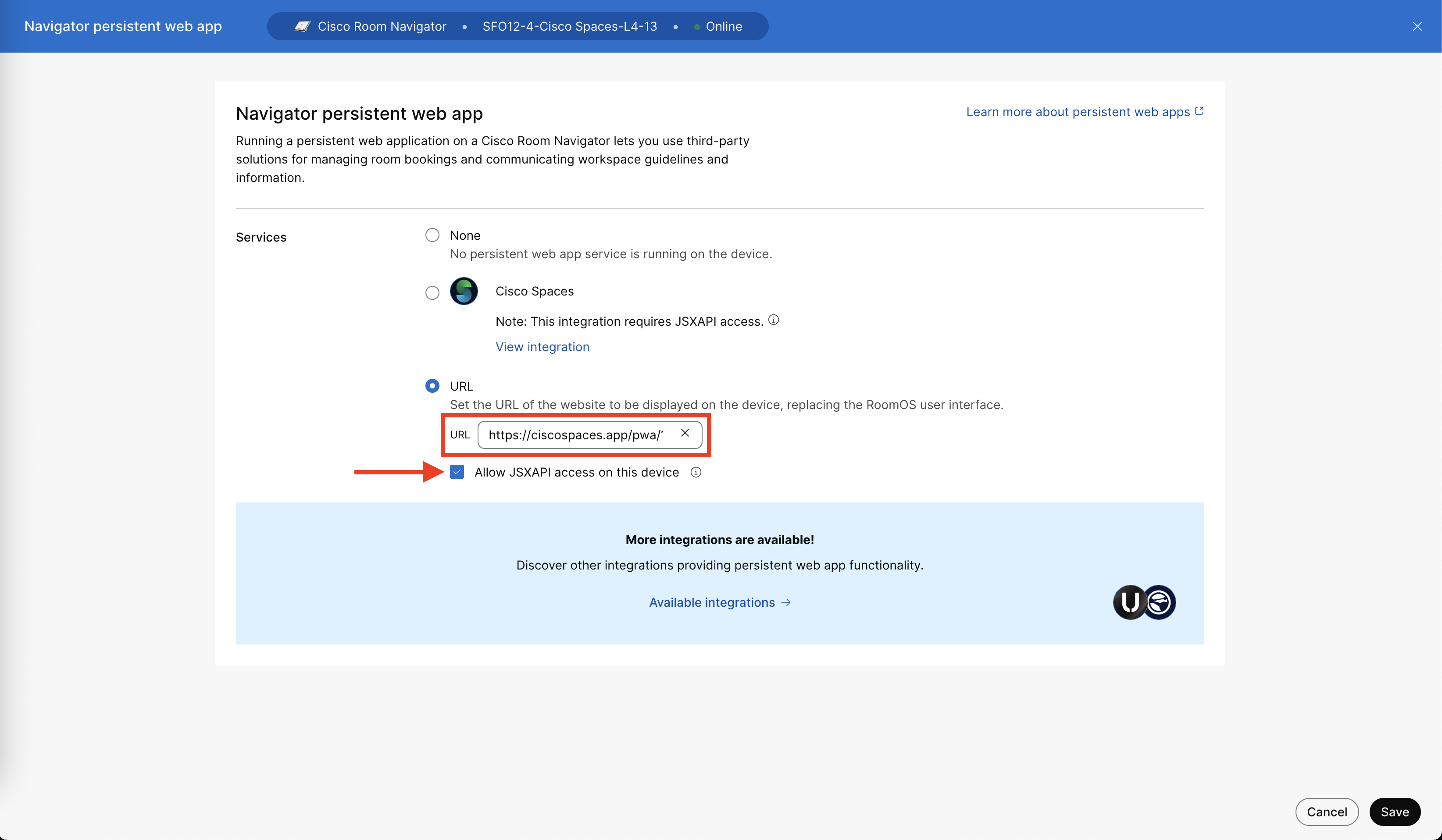Uncheck Allow JSXAPI access on this device
The width and height of the screenshot is (1442, 840).
(x=457, y=472)
